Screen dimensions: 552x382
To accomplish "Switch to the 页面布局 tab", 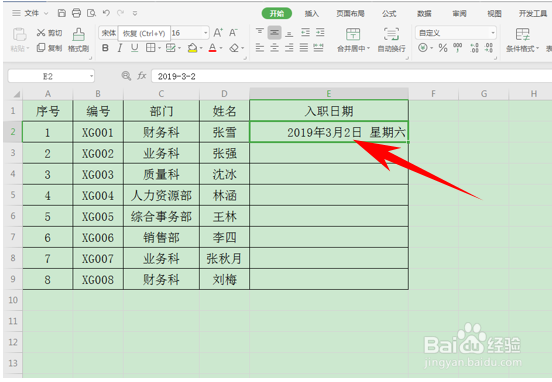I will point(350,14).
